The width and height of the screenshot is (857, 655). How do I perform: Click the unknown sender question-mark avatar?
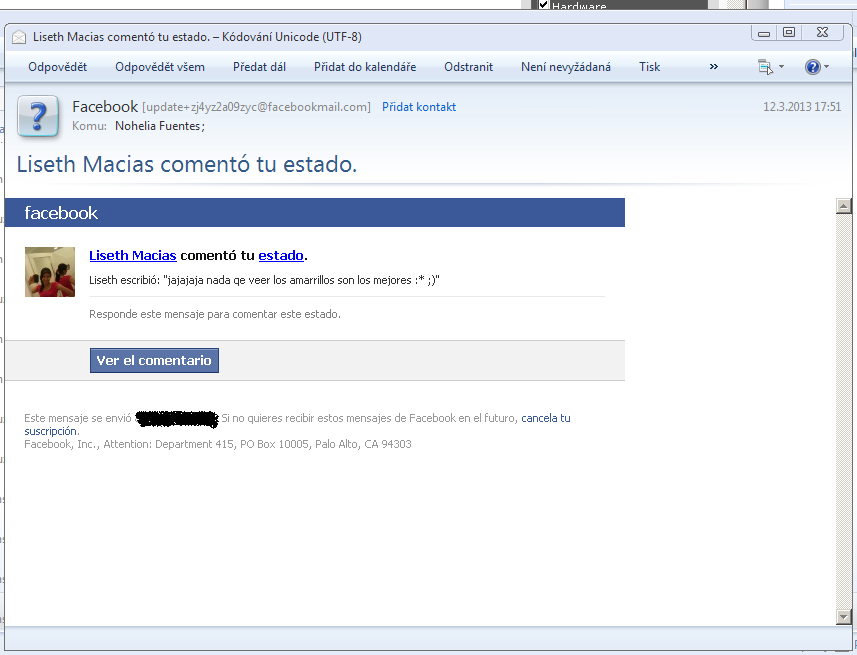(x=38, y=116)
